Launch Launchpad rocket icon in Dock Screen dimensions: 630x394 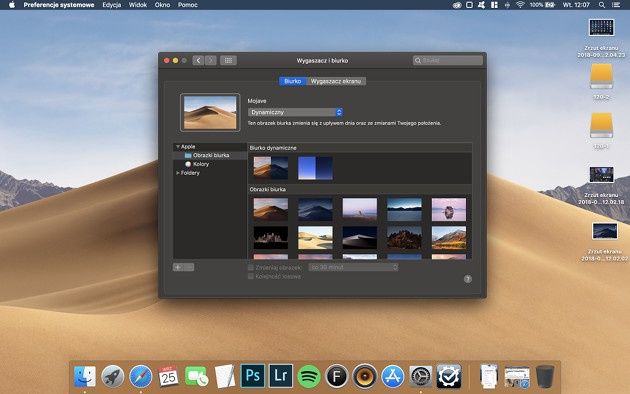112,376
